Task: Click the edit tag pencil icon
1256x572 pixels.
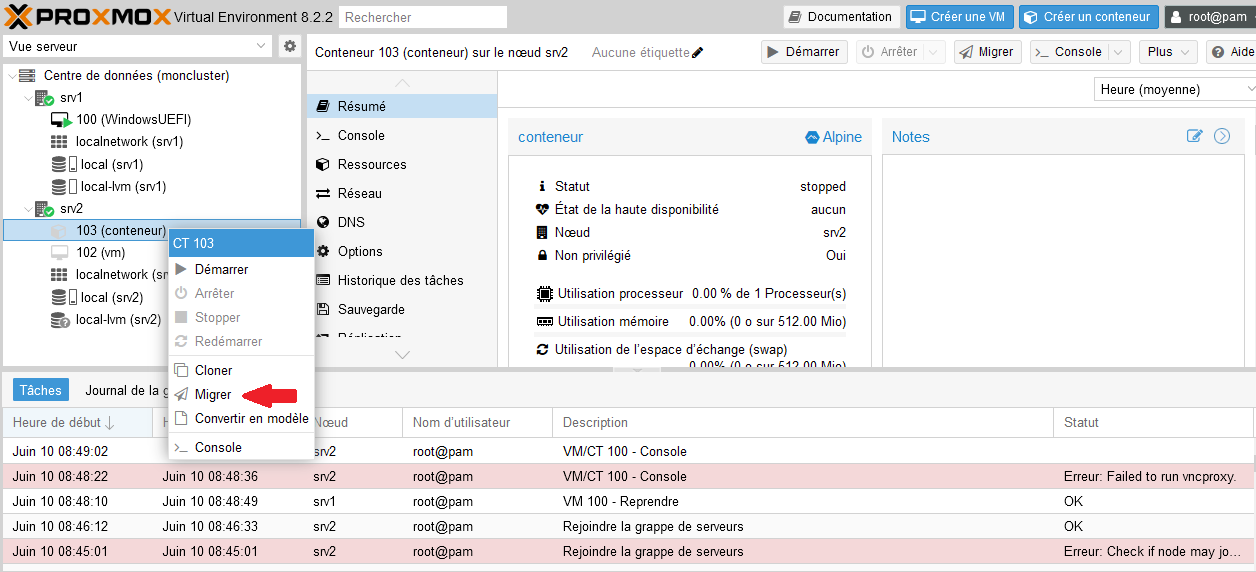Action: [698, 52]
